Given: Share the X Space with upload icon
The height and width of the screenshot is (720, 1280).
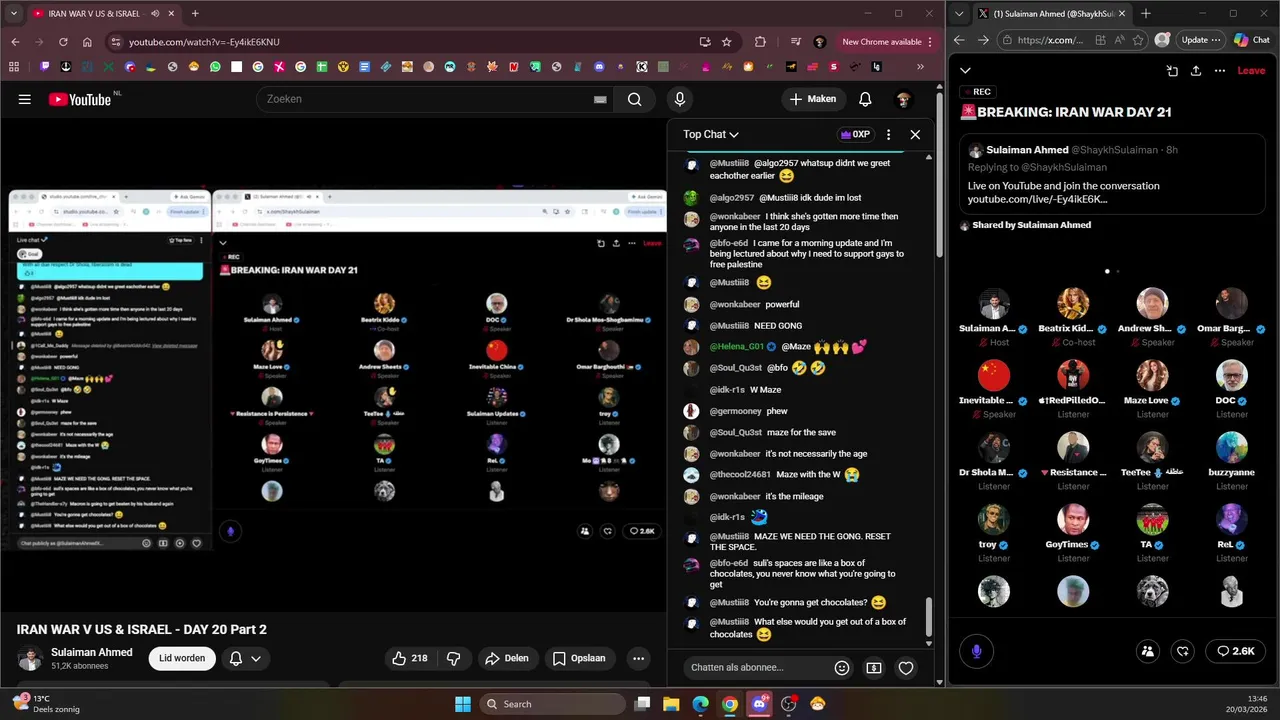Looking at the screenshot, I should tap(1196, 71).
